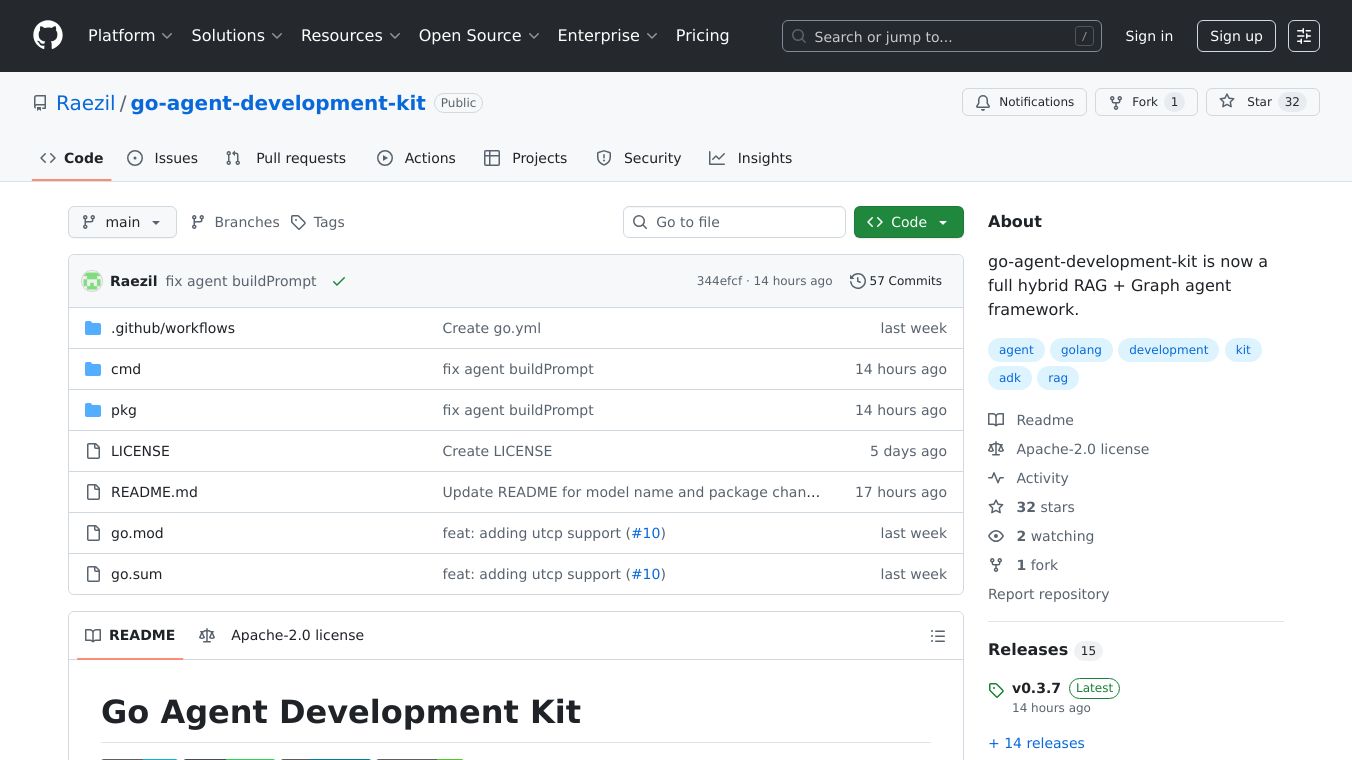
Task: Expand the Platform menu in header
Action: [130, 36]
